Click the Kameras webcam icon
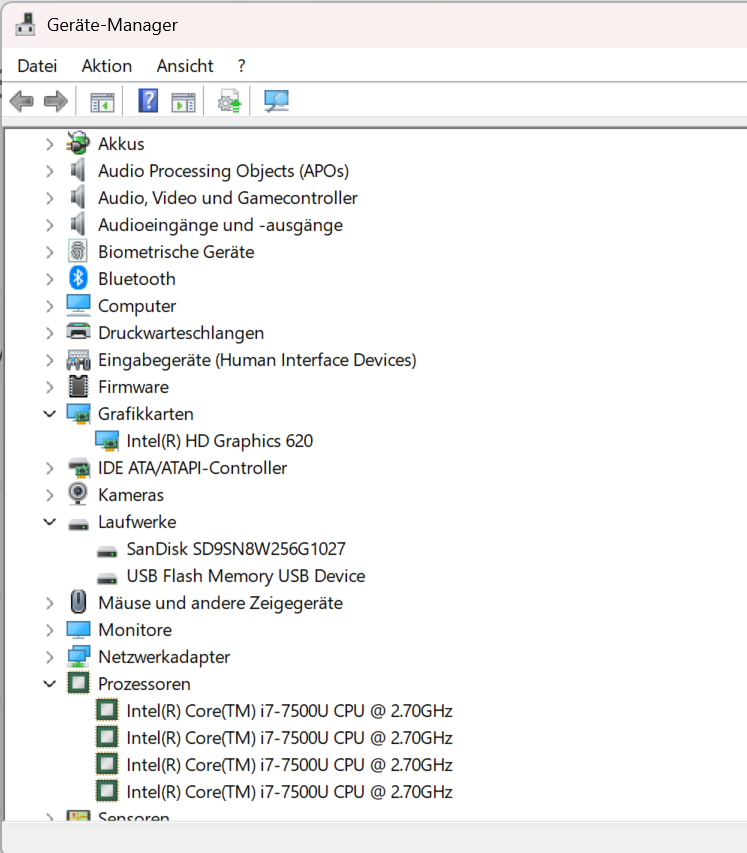The width and height of the screenshot is (747, 853). [x=78, y=494]
